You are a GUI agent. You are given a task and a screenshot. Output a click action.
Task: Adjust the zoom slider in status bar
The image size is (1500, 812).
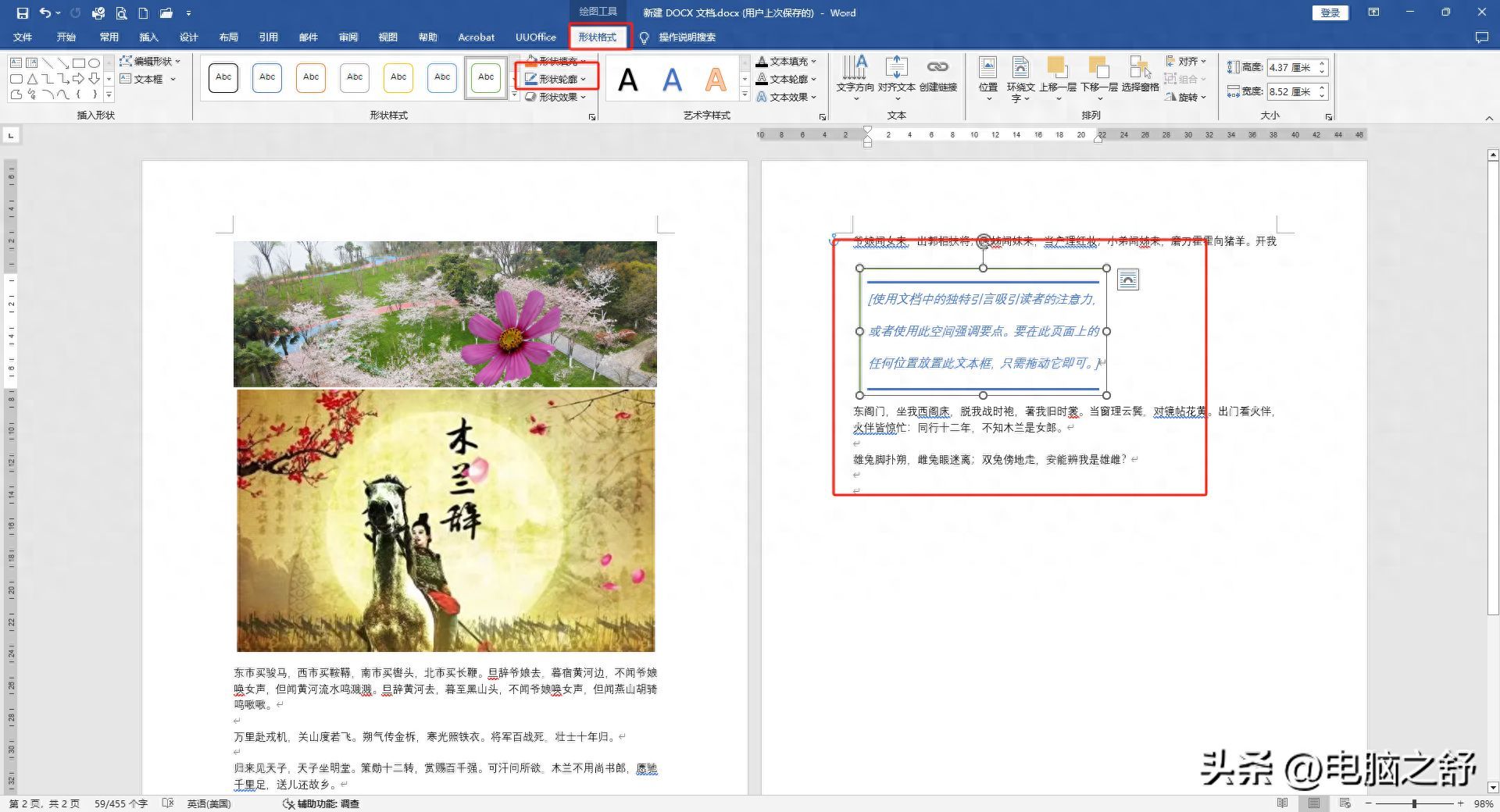click(x=1414, y=803)
